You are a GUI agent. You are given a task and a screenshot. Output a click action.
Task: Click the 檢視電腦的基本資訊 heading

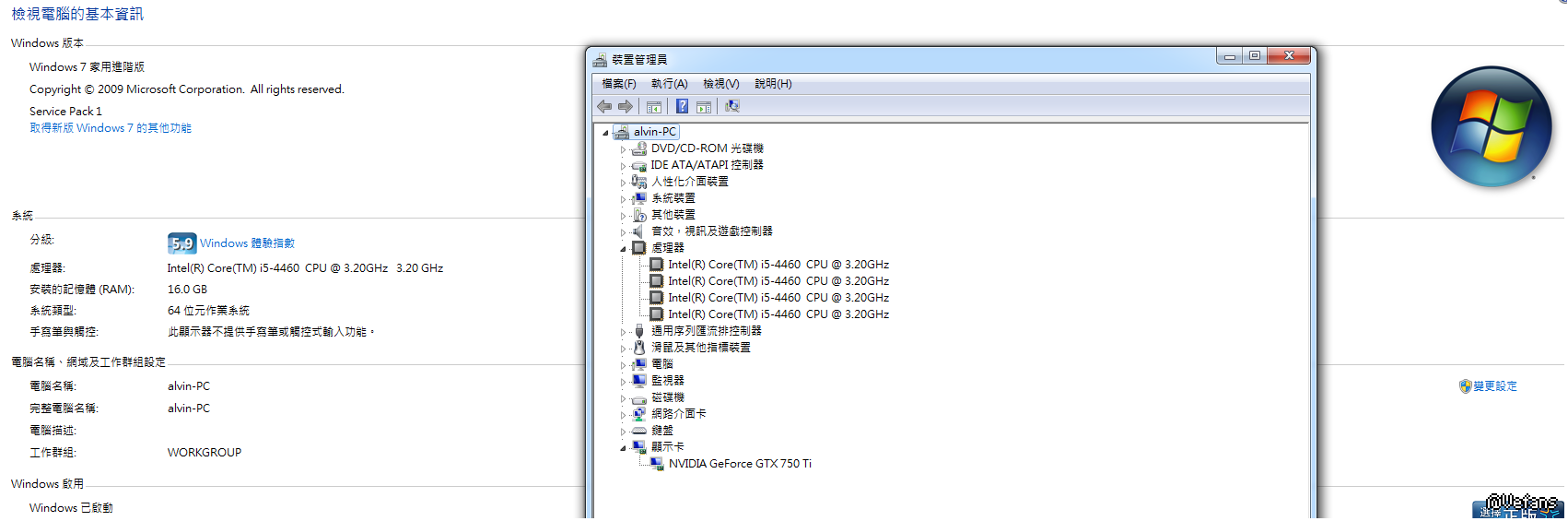click(x=77, y=14)
